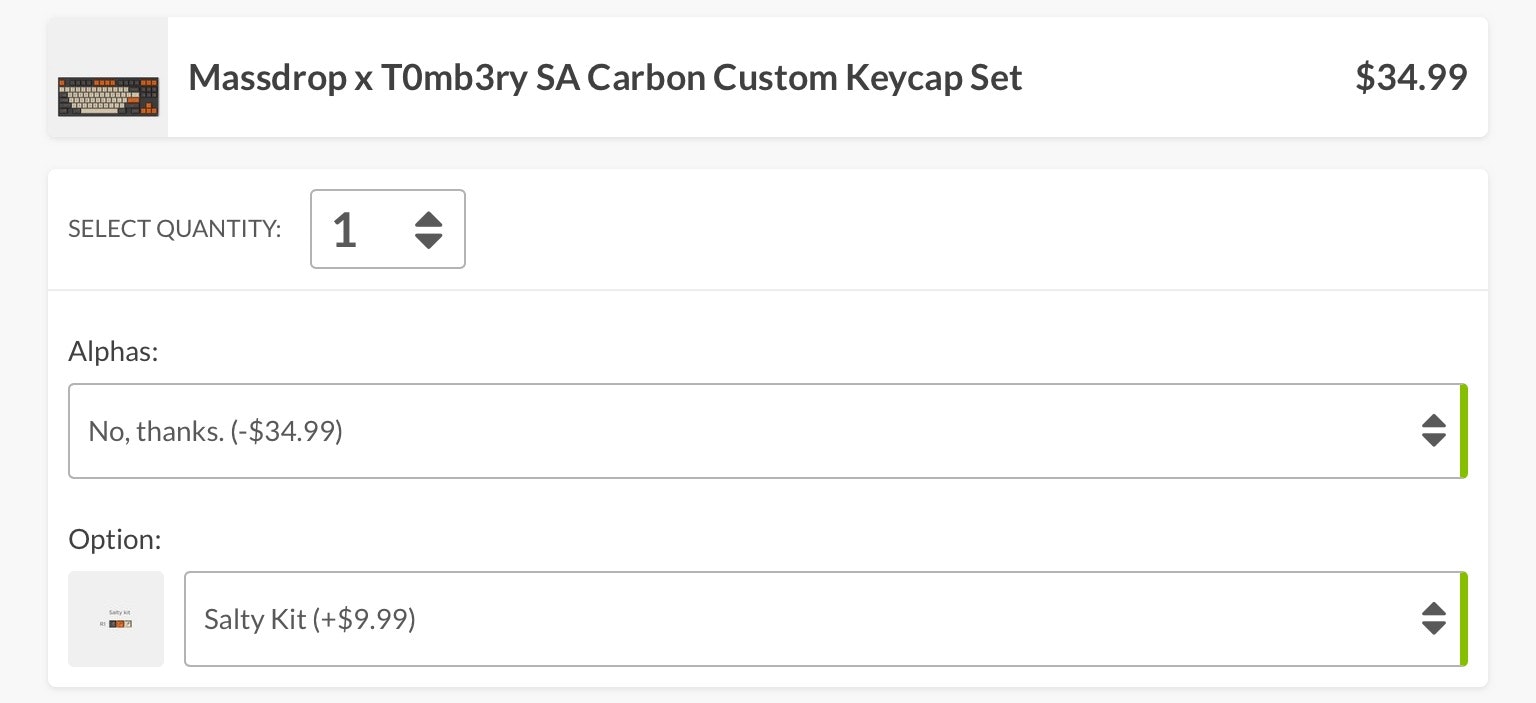
Task: Click the up arrow of quantity selector
Action: [x=428, y=220]
